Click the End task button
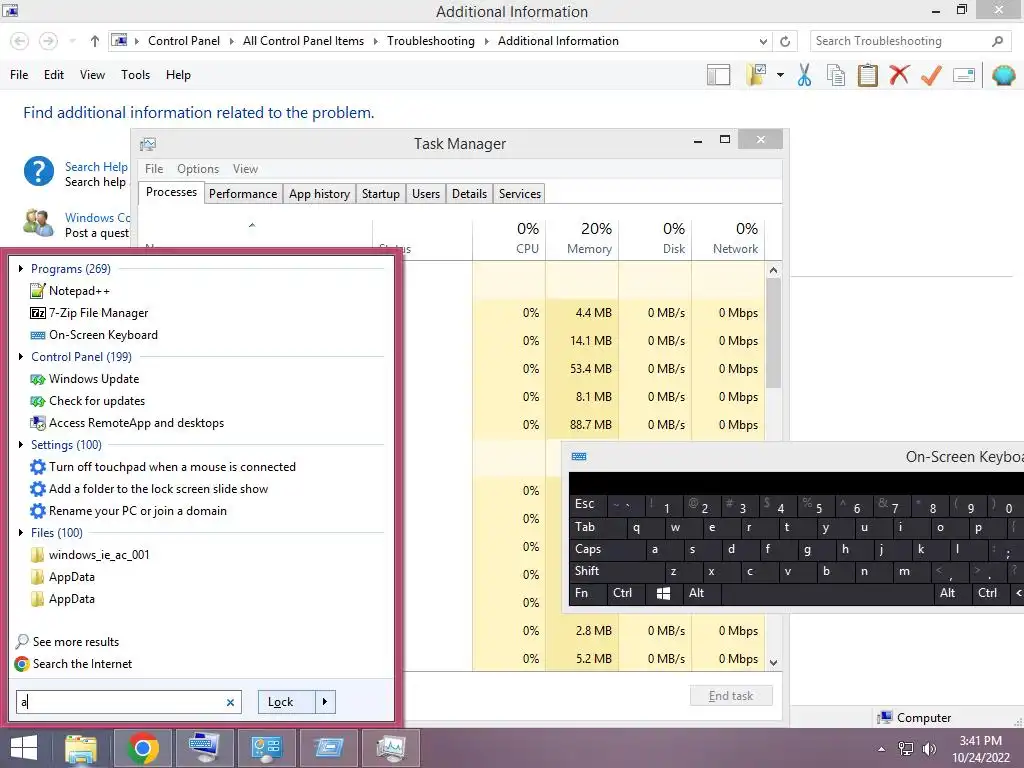The image size is (1024, 768). [731, 696]
